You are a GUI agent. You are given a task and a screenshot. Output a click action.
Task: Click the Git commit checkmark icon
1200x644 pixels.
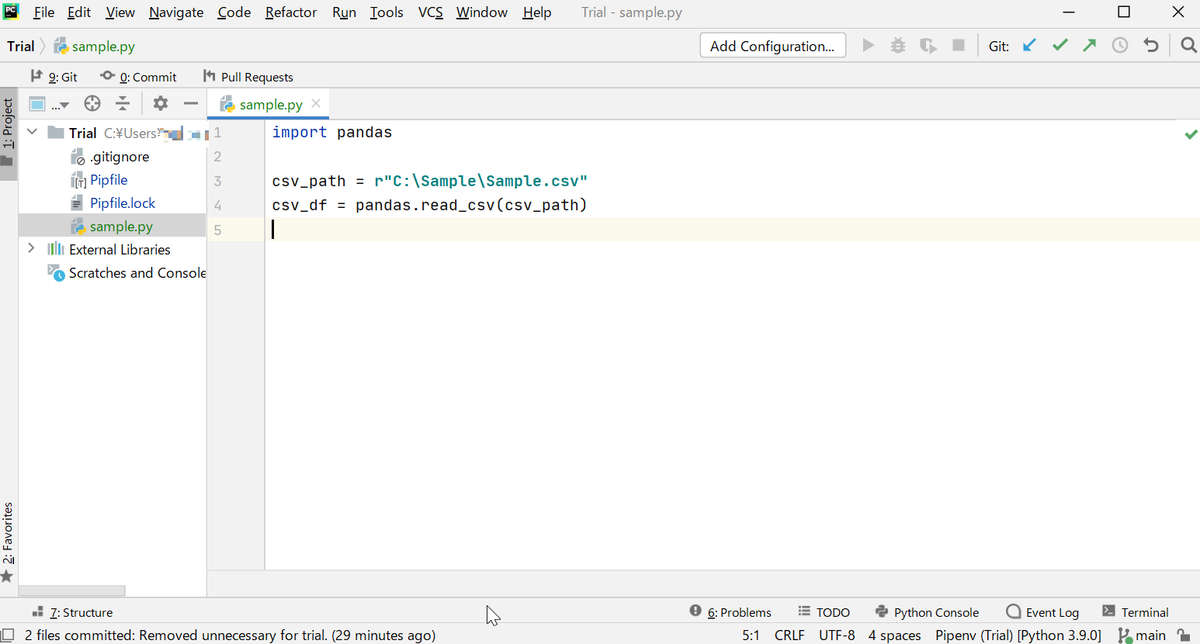[1059, 45]
